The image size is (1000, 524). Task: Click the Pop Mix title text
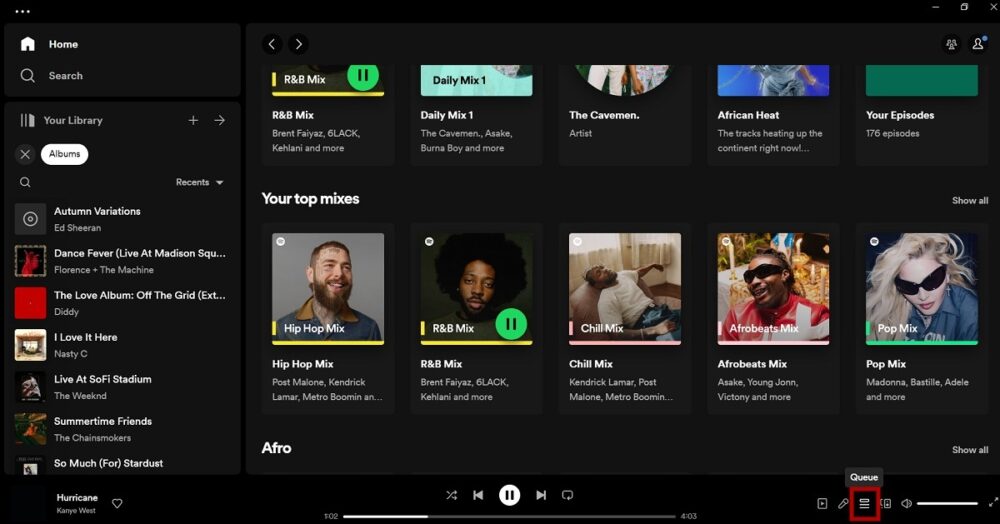click(886, 364)
